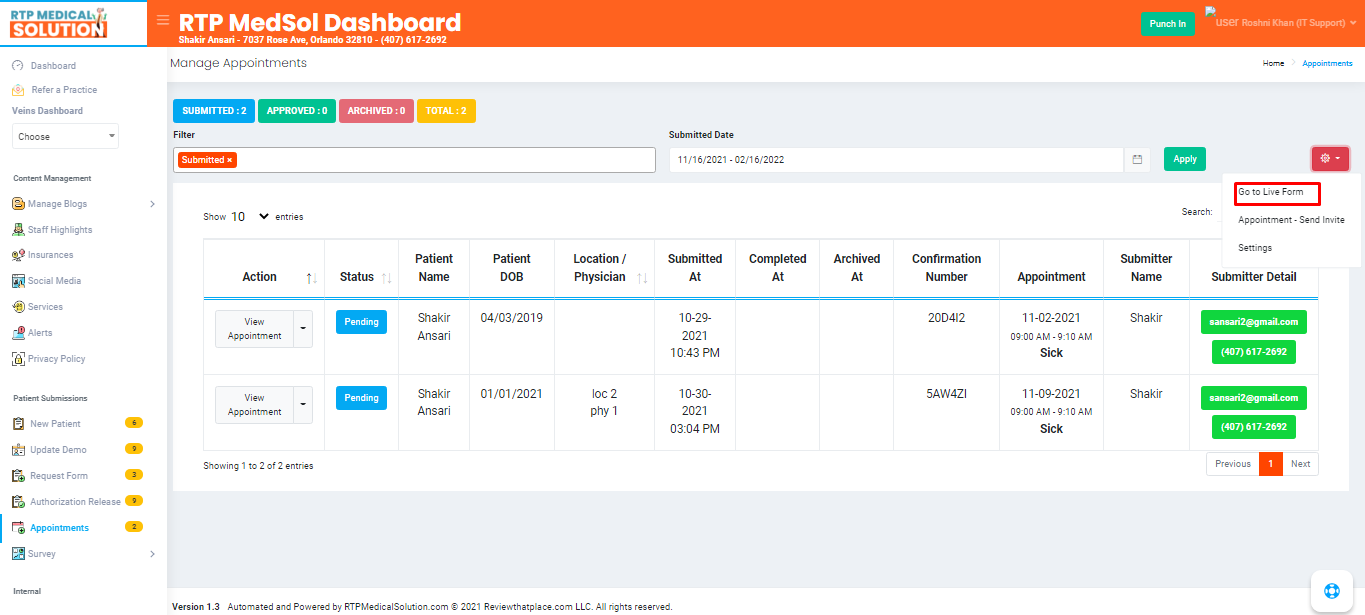Open the Dashboard sidebar icon
The image size is (1365, 615).
coord(17,66)
